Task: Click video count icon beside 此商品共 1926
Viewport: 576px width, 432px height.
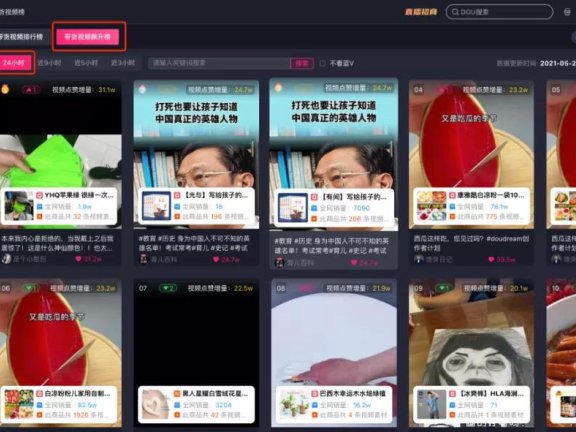Action: [39, 415]
